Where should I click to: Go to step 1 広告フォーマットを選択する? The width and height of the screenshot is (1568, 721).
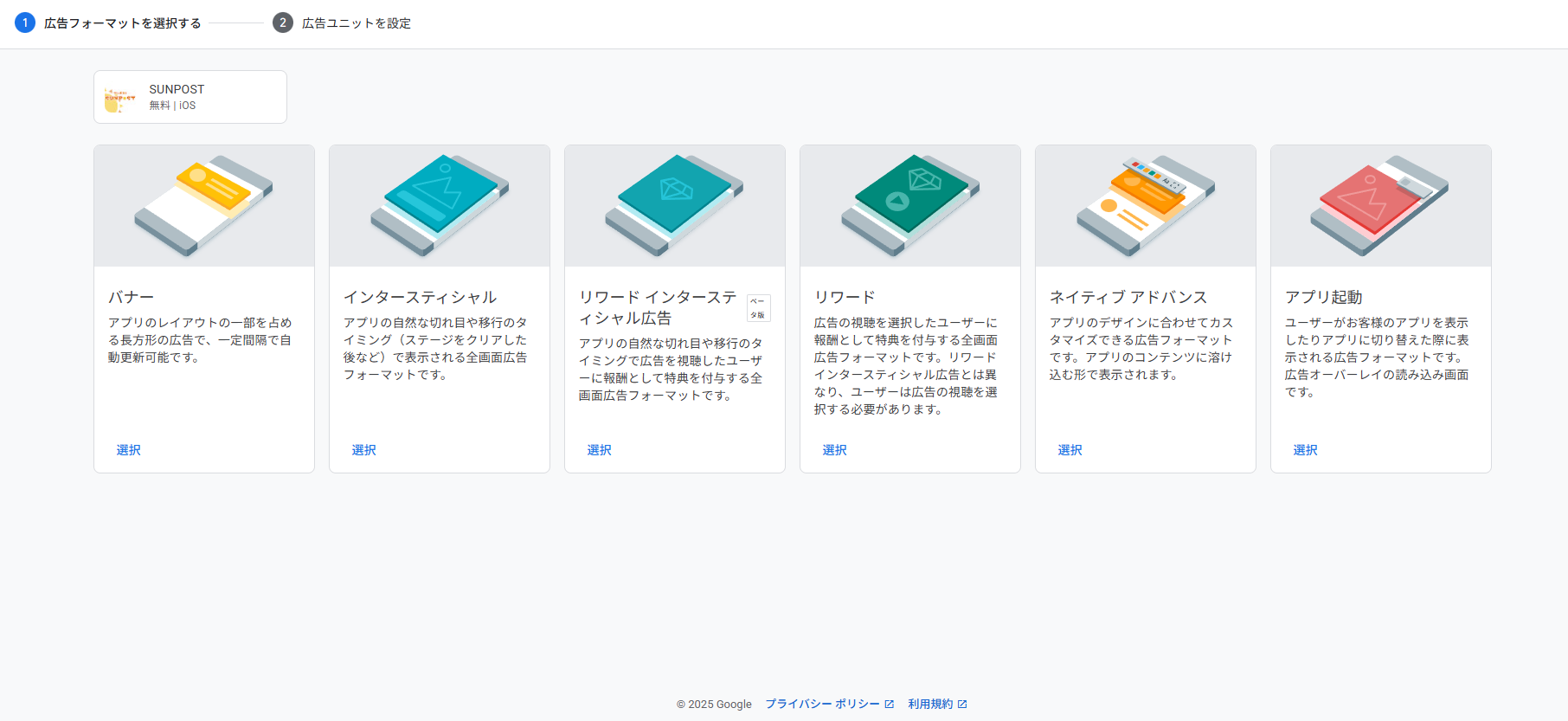coord(122,23)
